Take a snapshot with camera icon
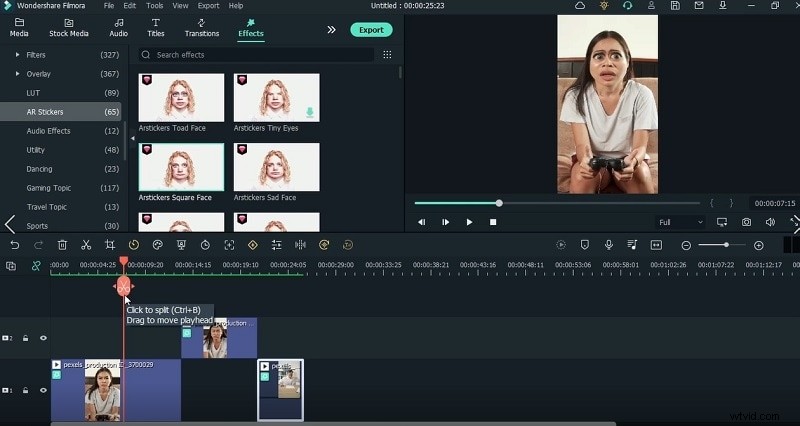 (746, 222)
